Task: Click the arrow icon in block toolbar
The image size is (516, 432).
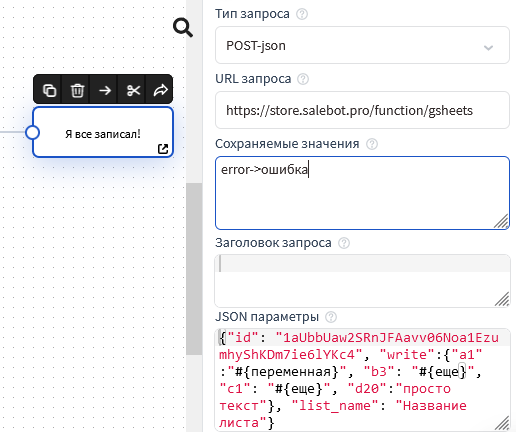Action: pyautogui.click(x=105, y=90)
